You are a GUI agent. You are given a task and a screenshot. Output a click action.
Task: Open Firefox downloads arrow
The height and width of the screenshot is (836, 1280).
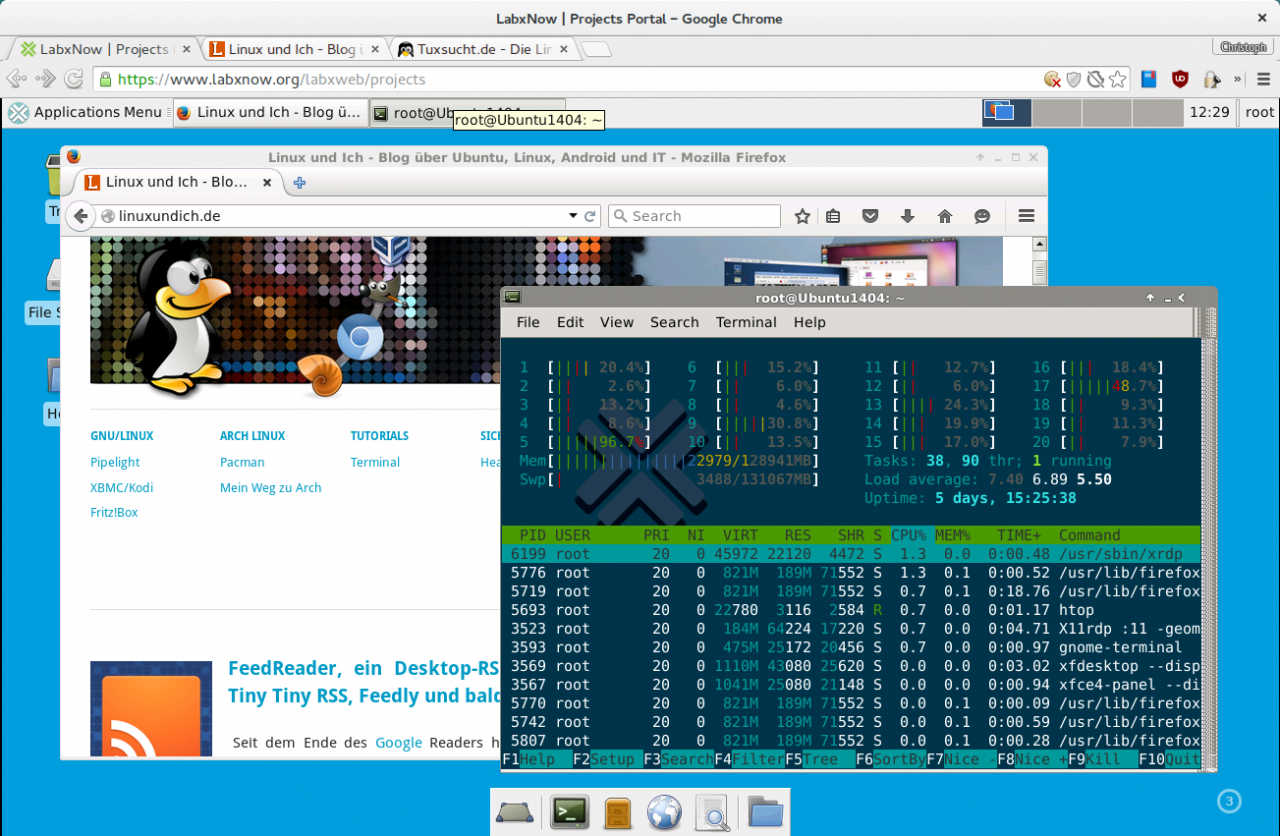click(x=908, y=216)
